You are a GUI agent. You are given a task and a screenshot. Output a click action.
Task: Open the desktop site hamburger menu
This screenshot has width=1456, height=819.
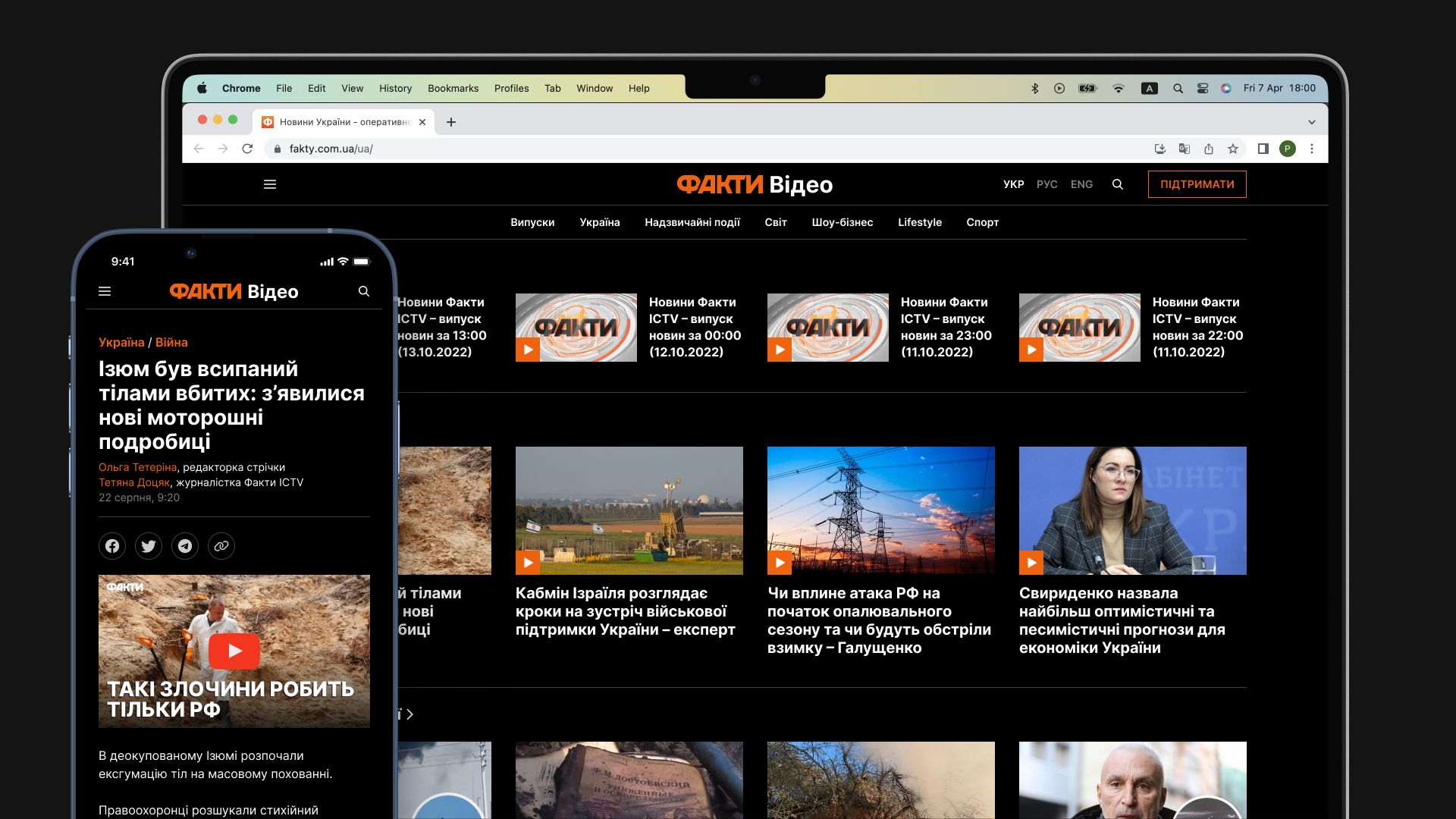point(269,184)
